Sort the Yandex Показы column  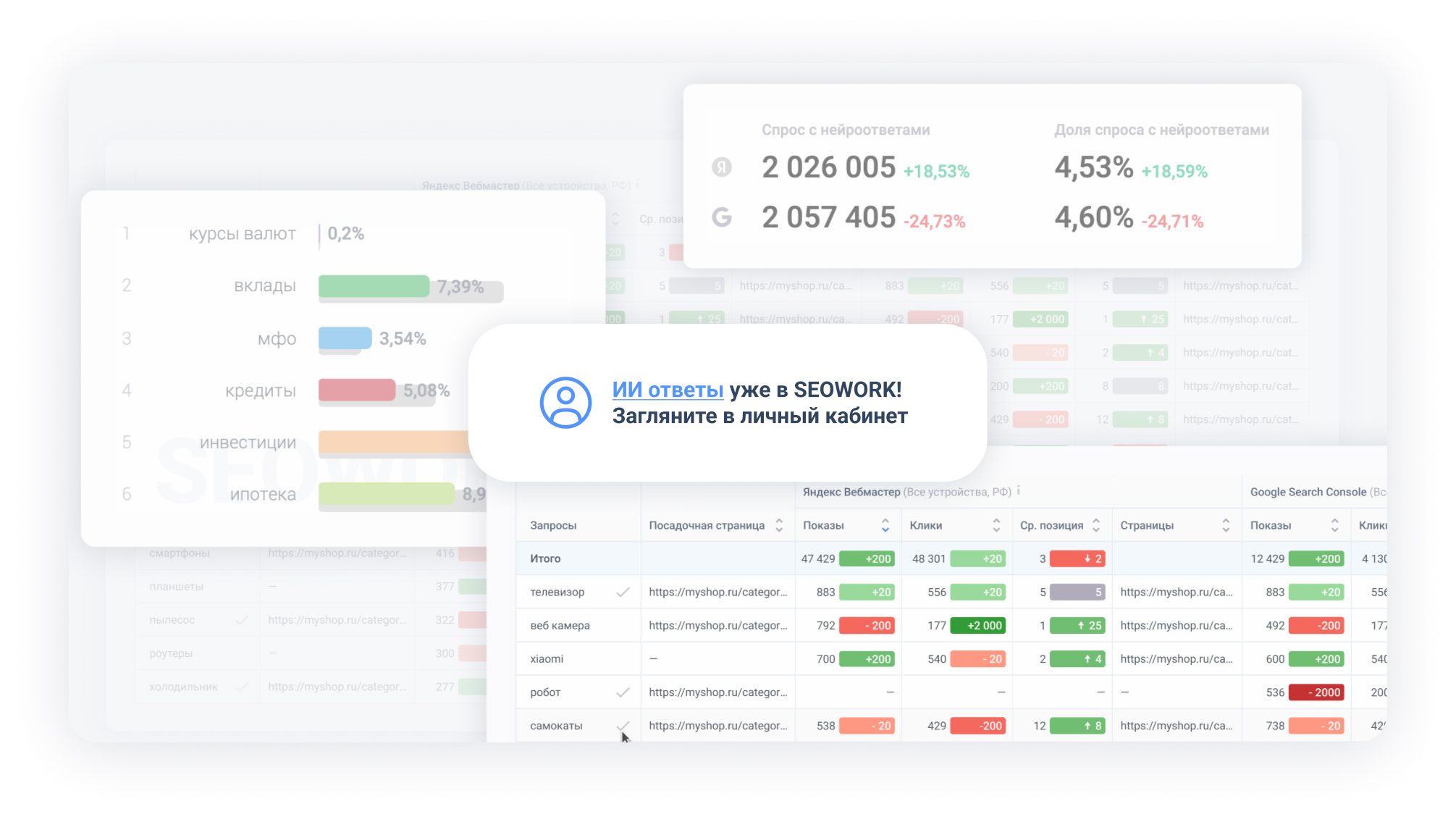885,525
